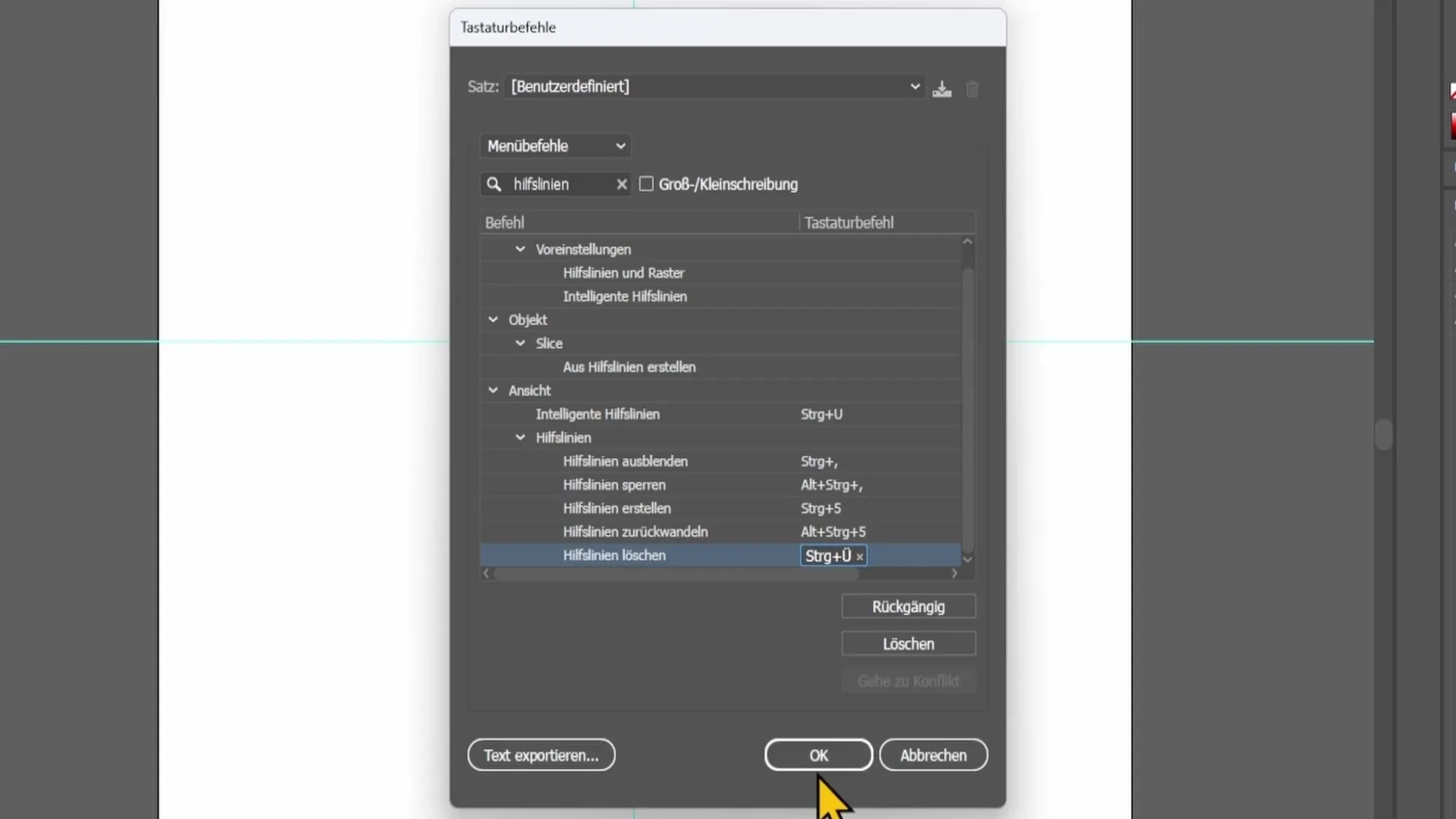Select Intelligente Hilfslinien under Voreinstellungen
Image resolution: width=1456 pixels, height=819 pixels.
click(x=720, y=296)
